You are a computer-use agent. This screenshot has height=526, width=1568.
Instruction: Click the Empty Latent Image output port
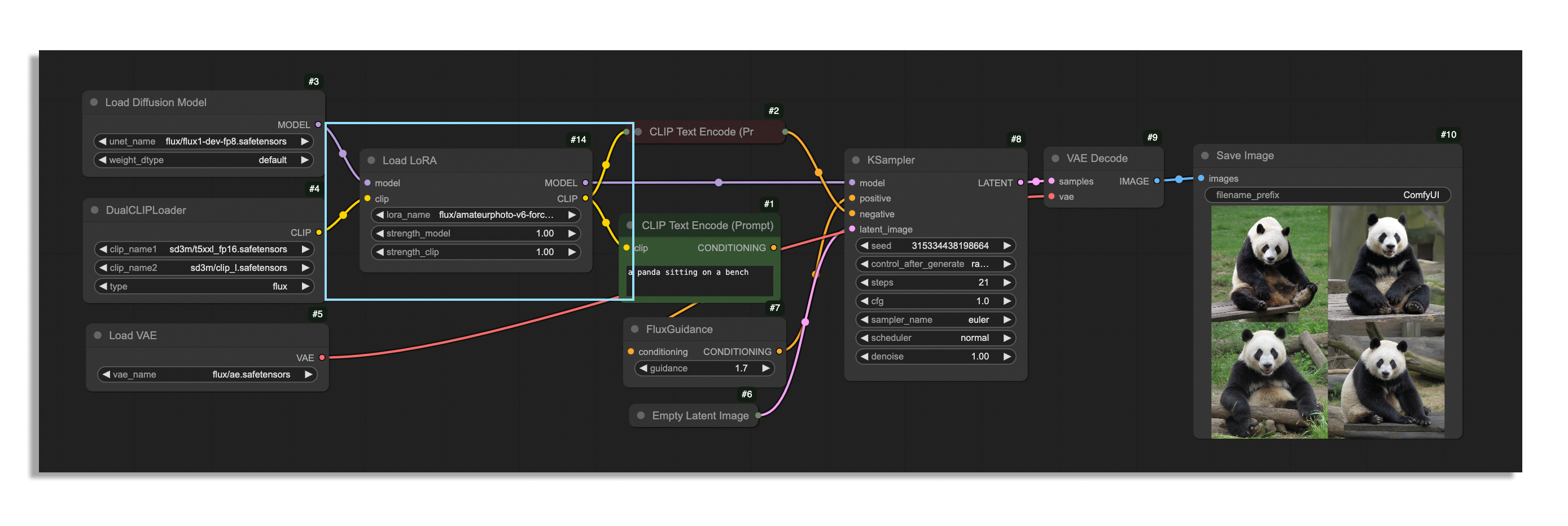(758, 415)
